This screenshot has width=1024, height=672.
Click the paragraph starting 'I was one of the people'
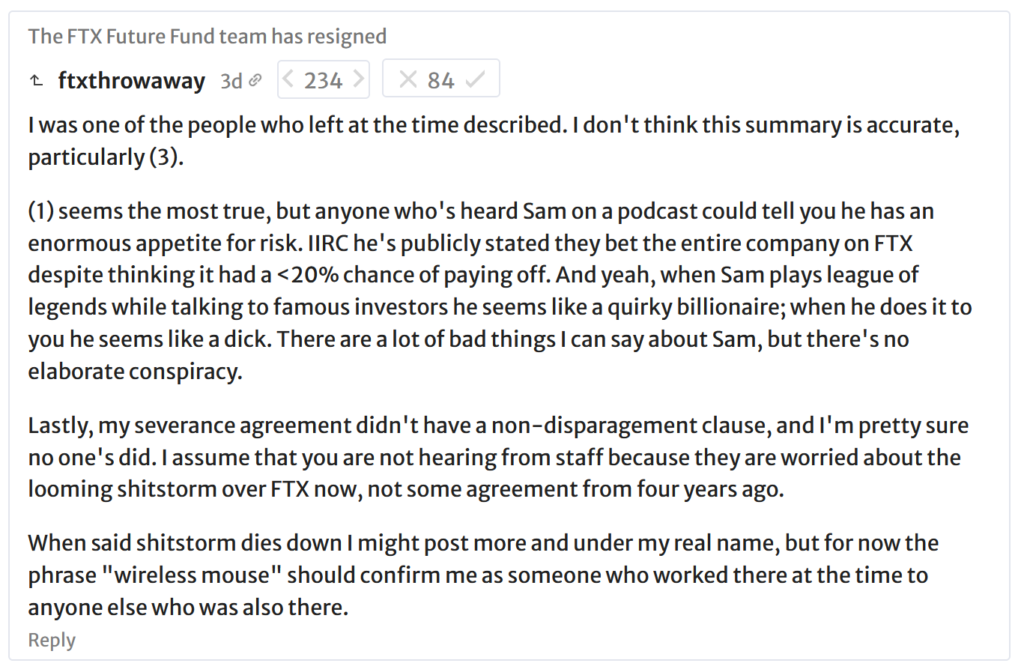point(400,125)
